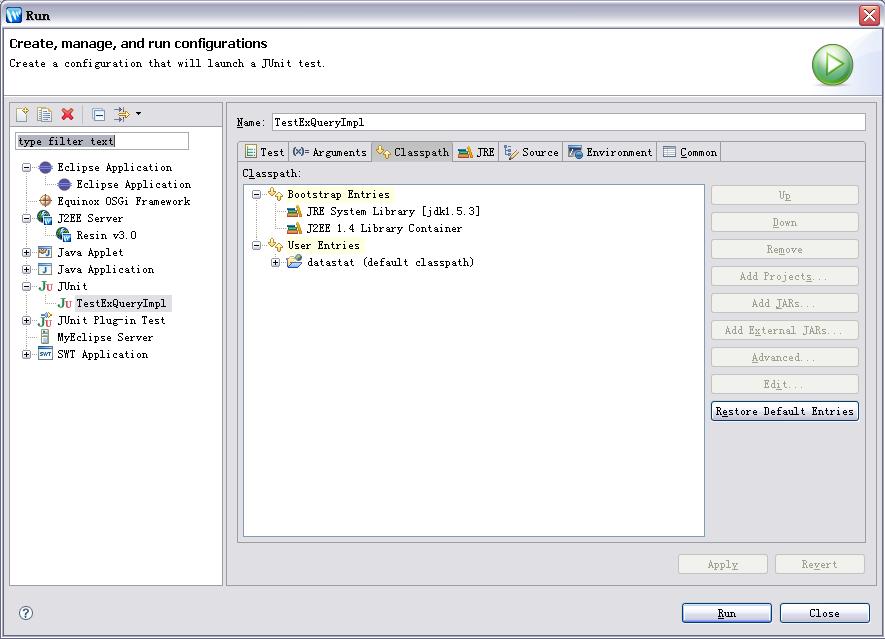The height and width of the screenshot is (639, 885).
Task: Click the Down button
Action: pyautogui.click(x=785, y=222)
